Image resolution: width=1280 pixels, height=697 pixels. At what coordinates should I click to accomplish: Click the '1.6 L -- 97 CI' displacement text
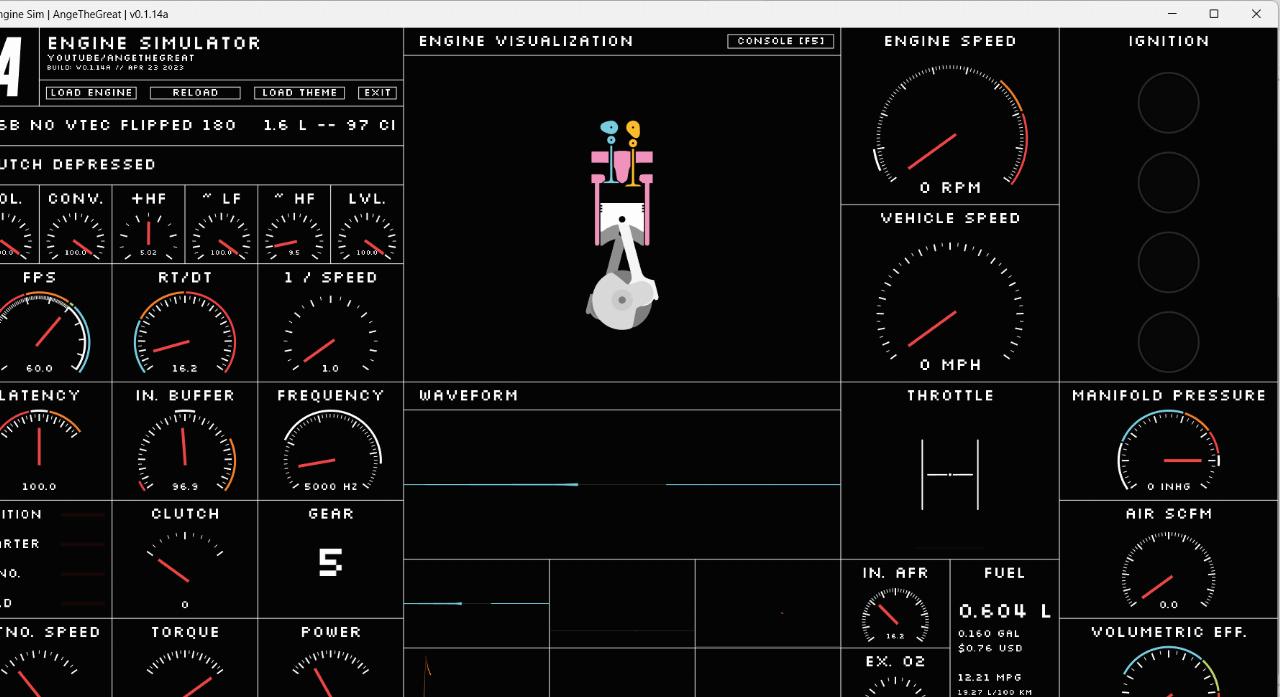point(330,125)
